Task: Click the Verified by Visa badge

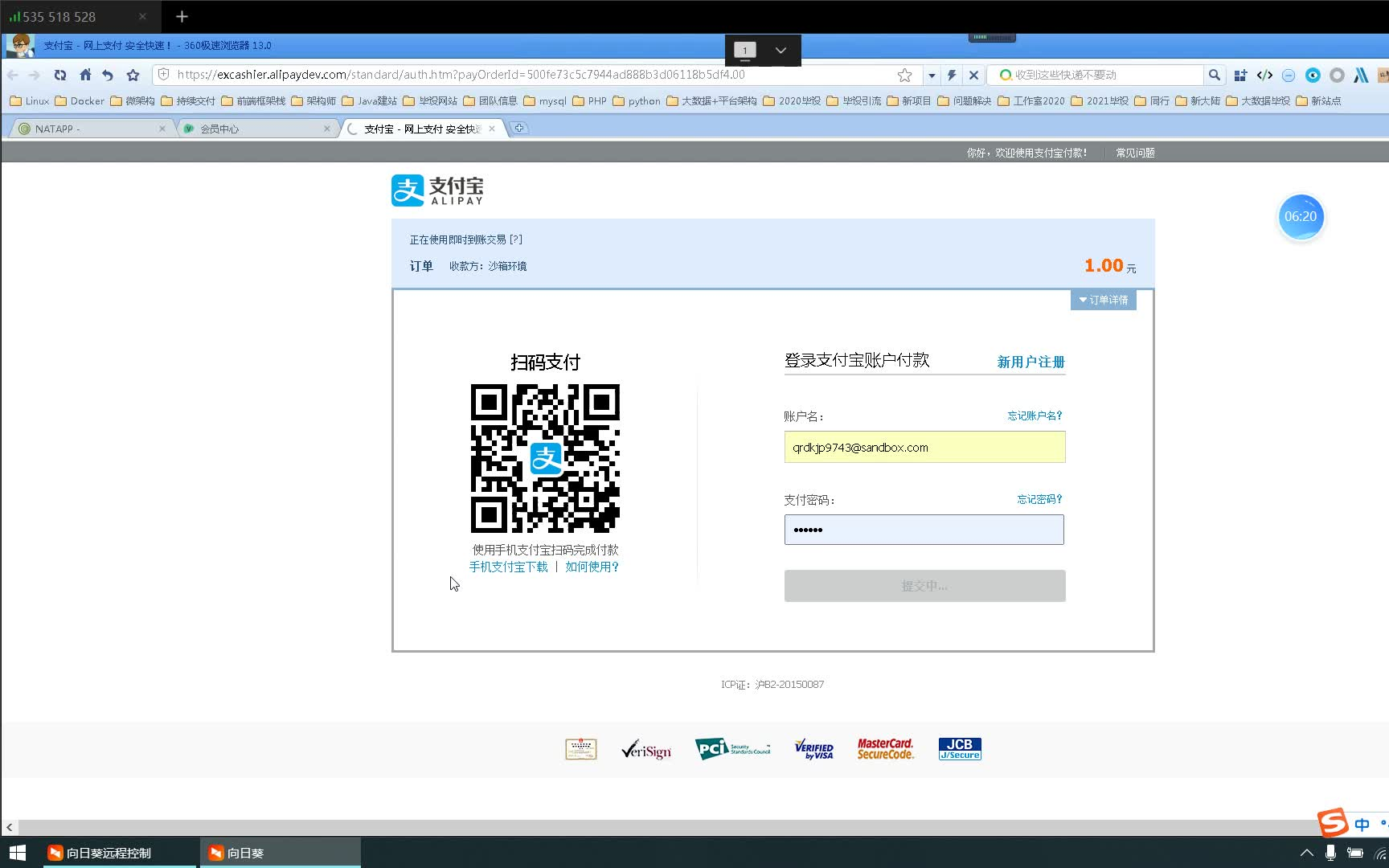Action: [x=814, y=749]
